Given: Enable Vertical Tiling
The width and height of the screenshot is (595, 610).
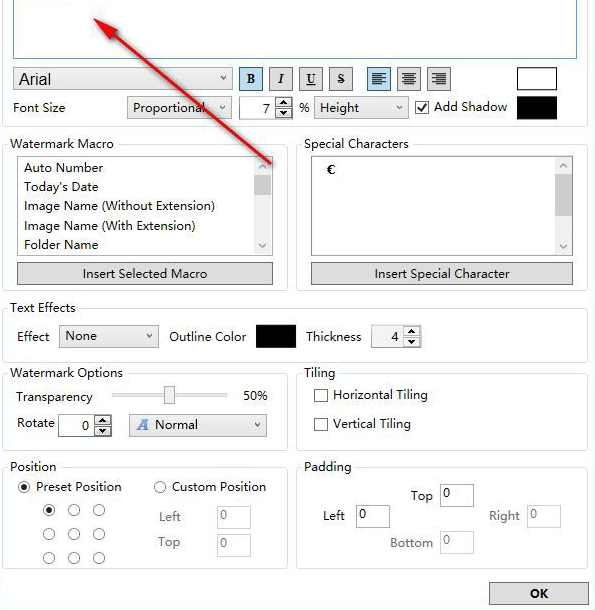Looking at the screenshot, I should [321, 424].
